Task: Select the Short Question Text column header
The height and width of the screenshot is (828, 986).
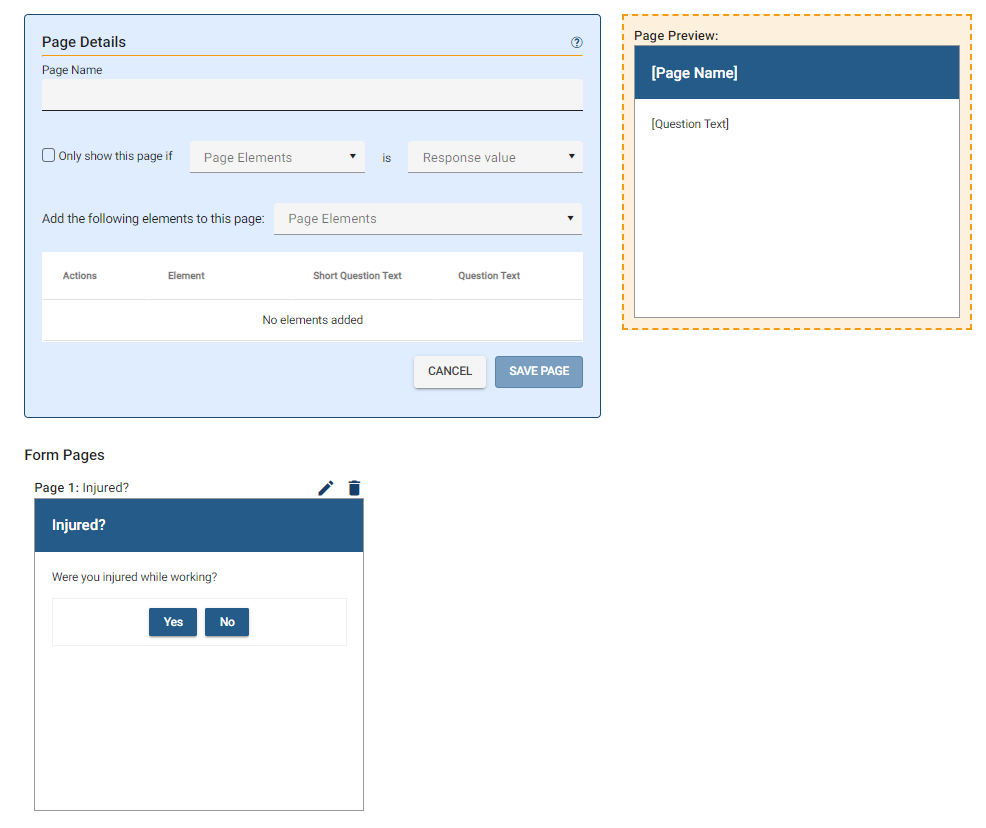Action: tap(357, 275)
